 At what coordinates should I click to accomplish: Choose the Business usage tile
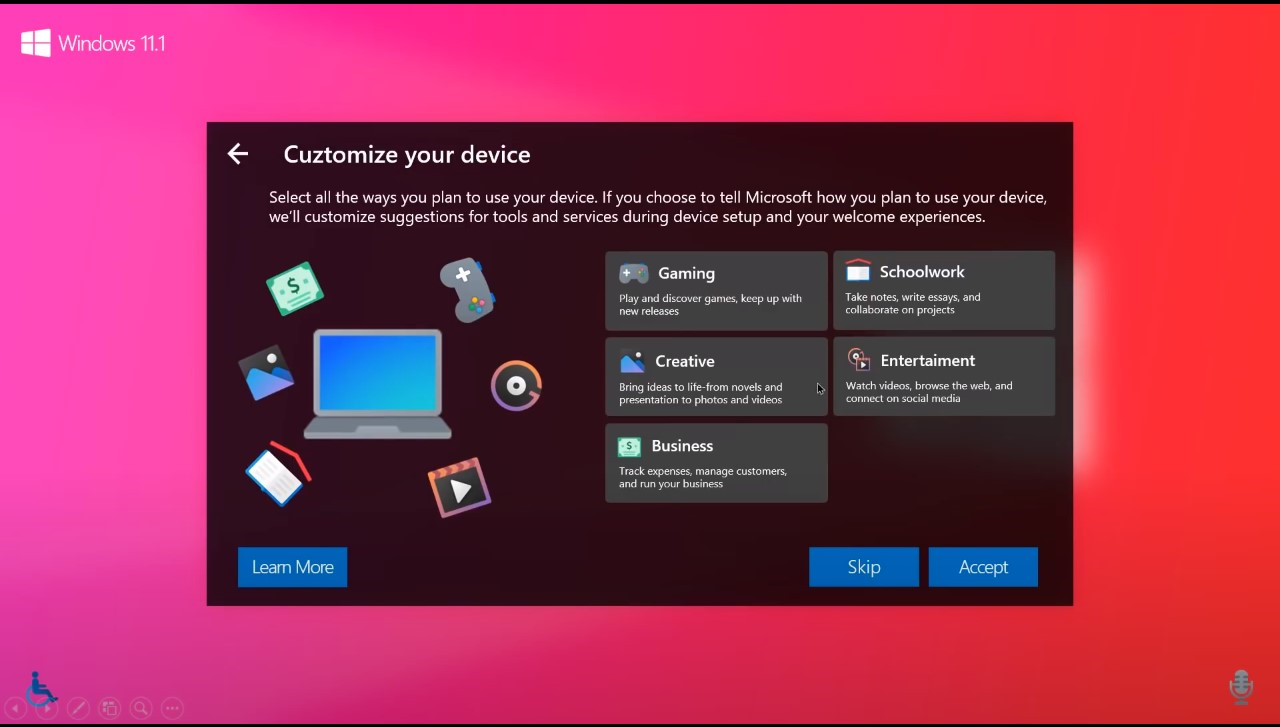click(716, 462)
